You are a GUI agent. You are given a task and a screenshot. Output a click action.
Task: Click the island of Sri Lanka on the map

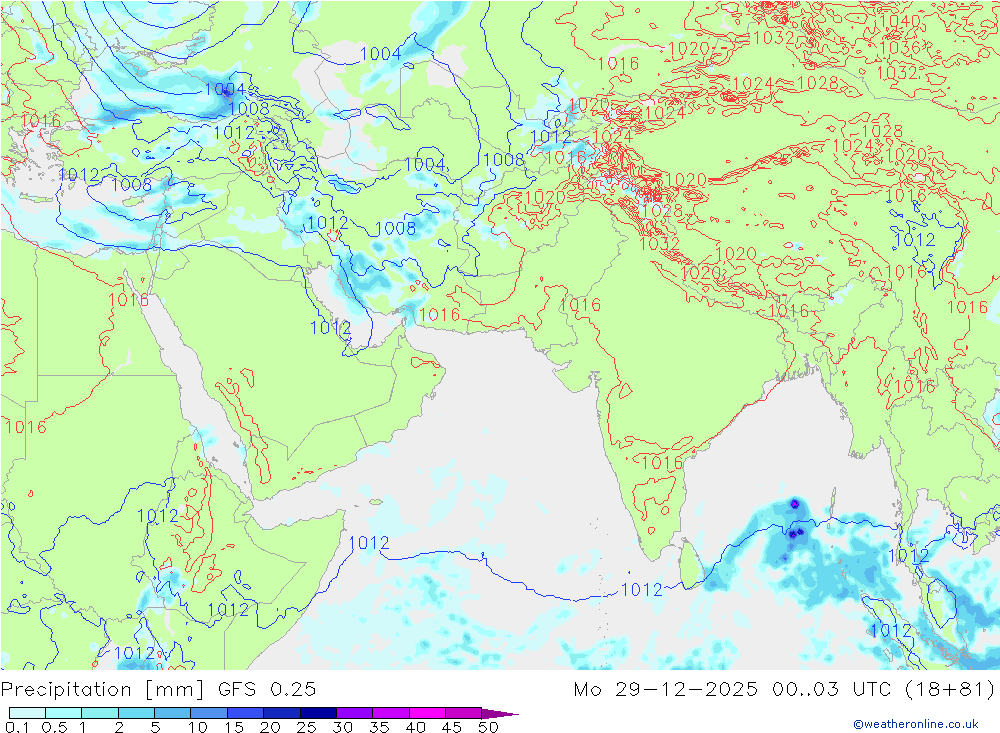click(x=691, y=564)
